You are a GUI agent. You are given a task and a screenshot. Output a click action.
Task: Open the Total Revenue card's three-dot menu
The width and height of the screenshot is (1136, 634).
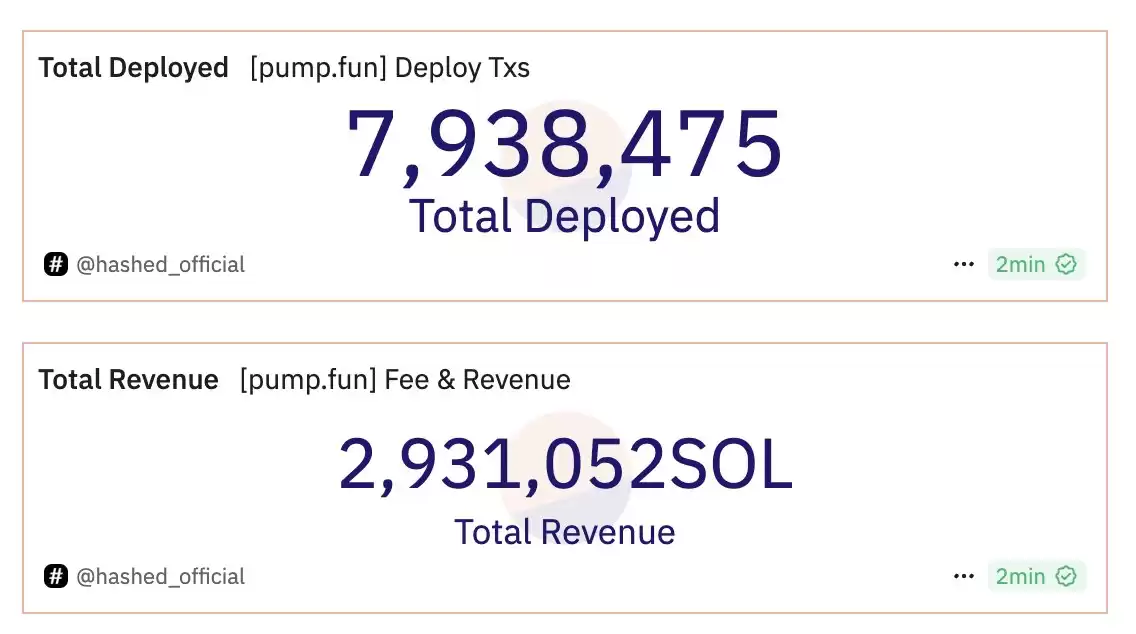964,577
